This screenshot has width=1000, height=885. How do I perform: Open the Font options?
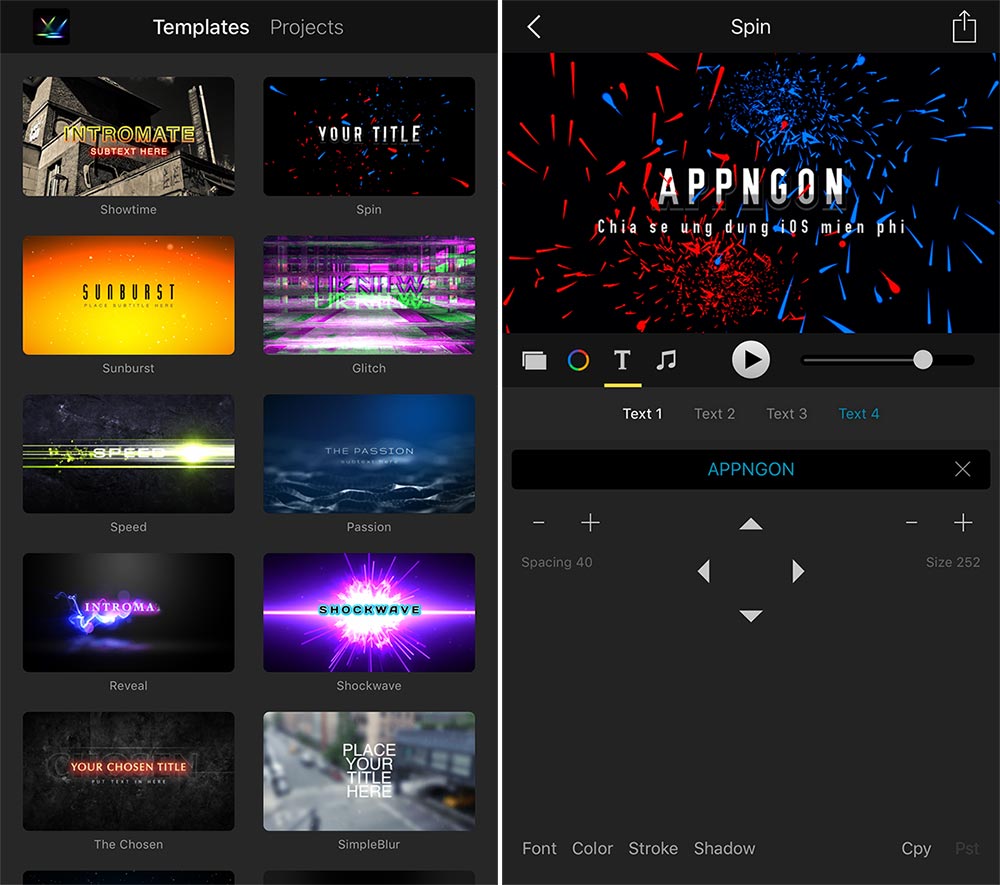click(539, 849)
